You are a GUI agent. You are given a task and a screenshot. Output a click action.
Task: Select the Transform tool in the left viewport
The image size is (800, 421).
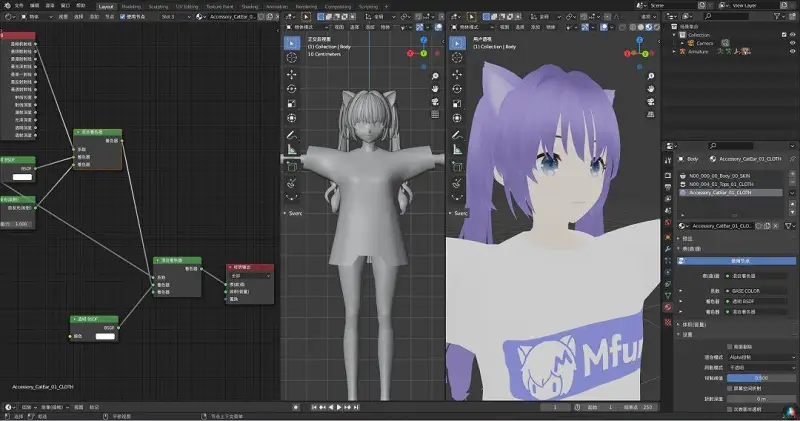pyautogui.click(x=292, y=118)
